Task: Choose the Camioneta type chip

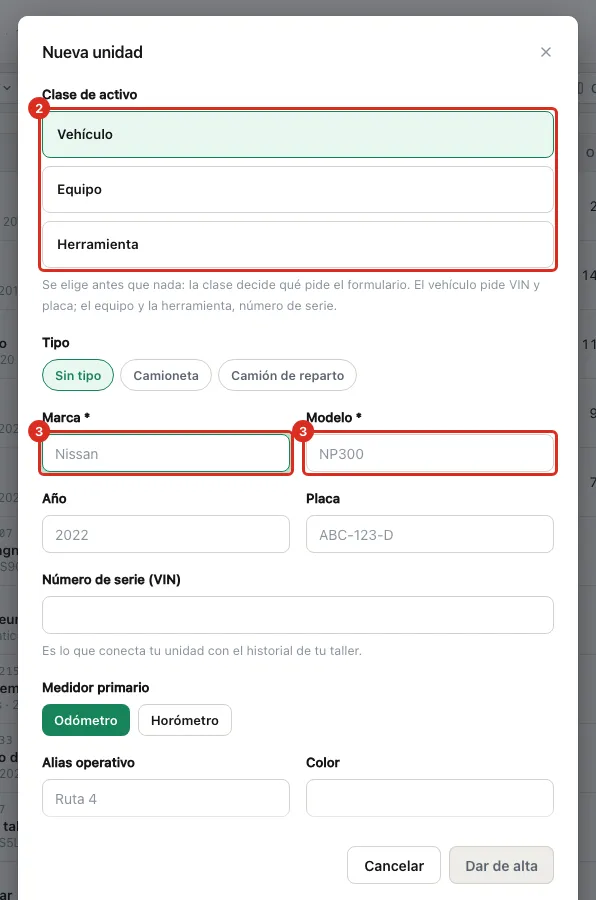Action: click(x=166, y=375)
